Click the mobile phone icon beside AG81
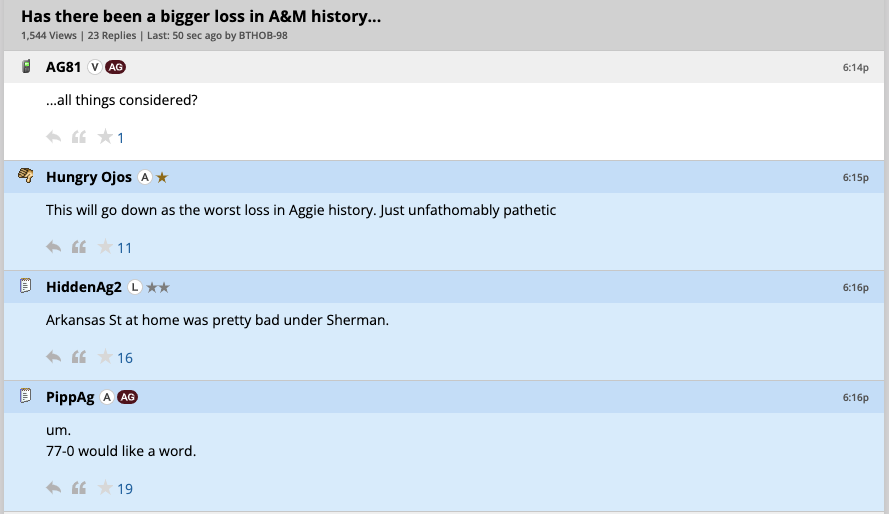The image size is (889, 514). (x=27, y=67)
